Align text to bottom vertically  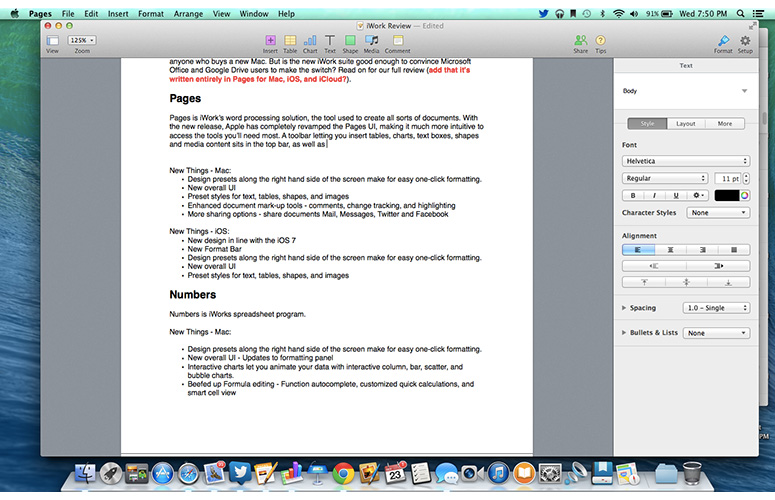point(729,282)
